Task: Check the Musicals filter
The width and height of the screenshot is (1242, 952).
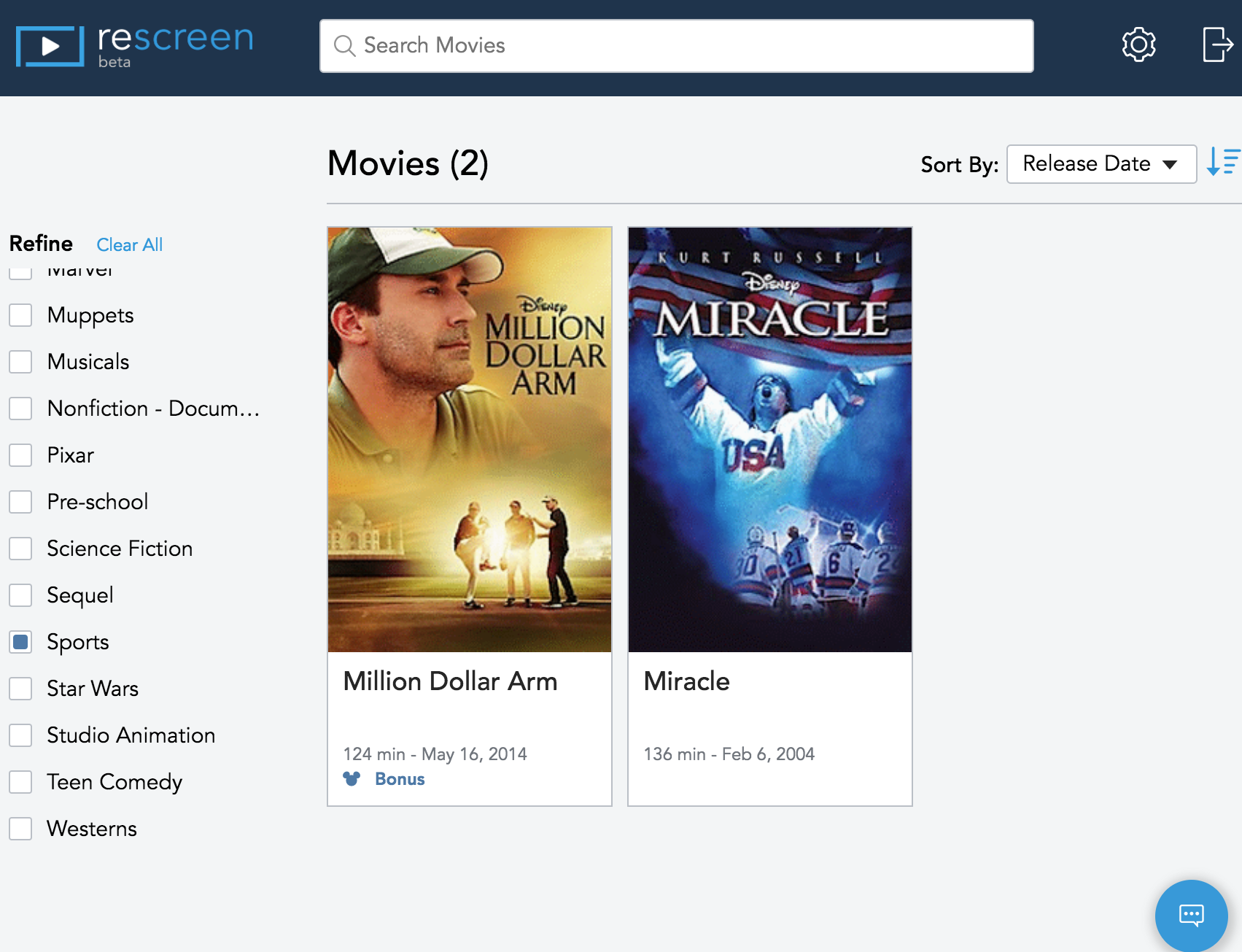Action: (20, 362)
